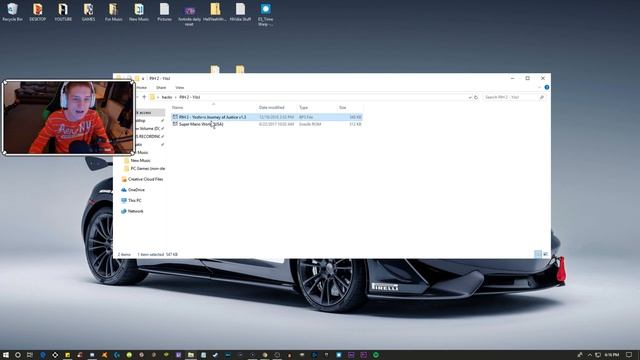Open Creative Cloud Files in navigation pane
The width and height of the screenshot is (640, 360).
[x=142, y=179]
